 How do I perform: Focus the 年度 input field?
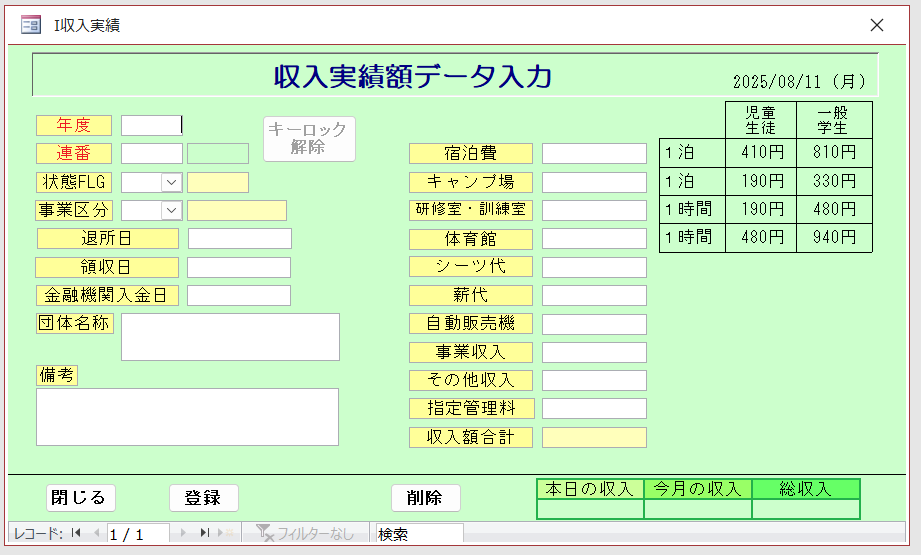151,125
